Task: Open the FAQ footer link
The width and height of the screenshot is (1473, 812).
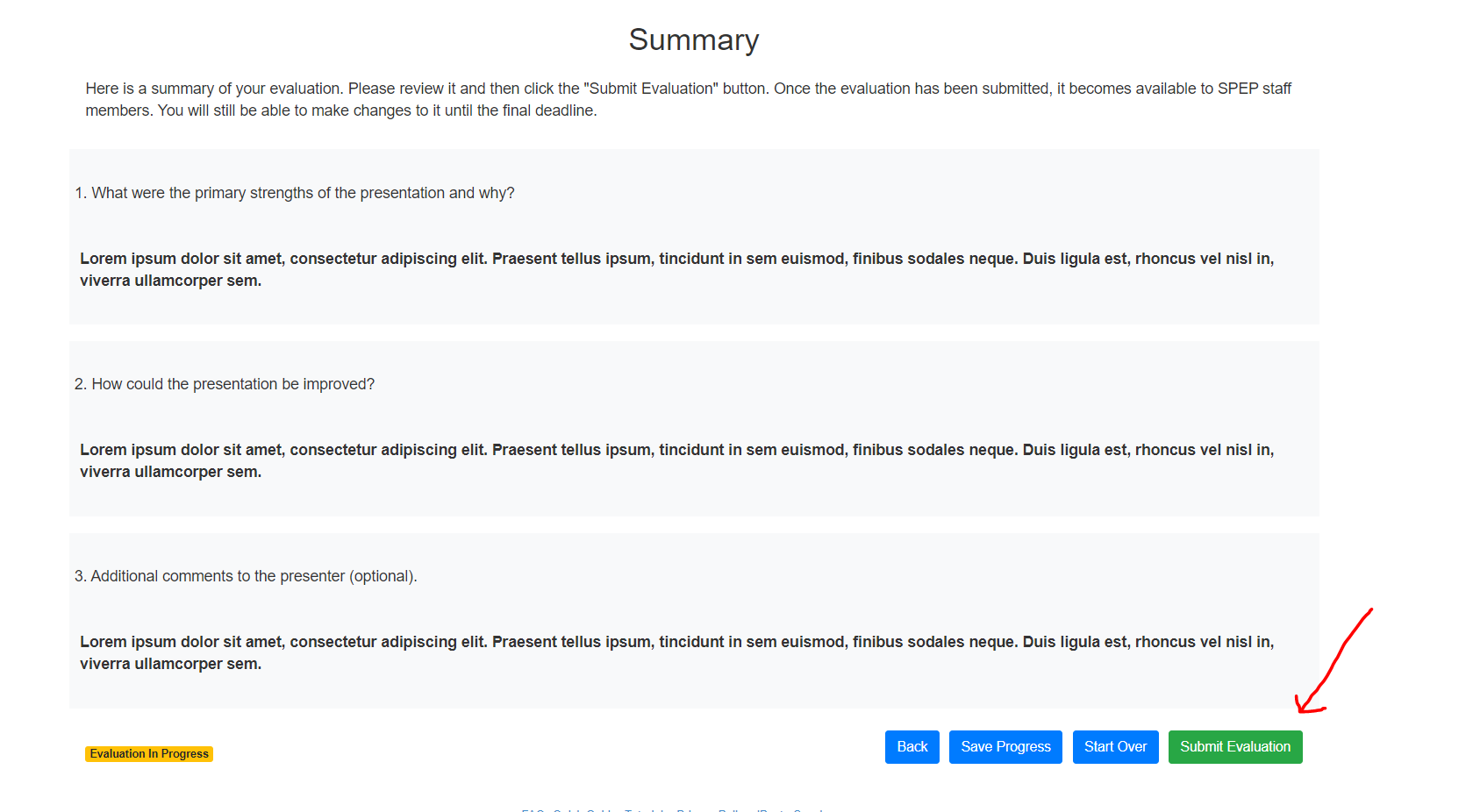Action: (x=533, y=810)
